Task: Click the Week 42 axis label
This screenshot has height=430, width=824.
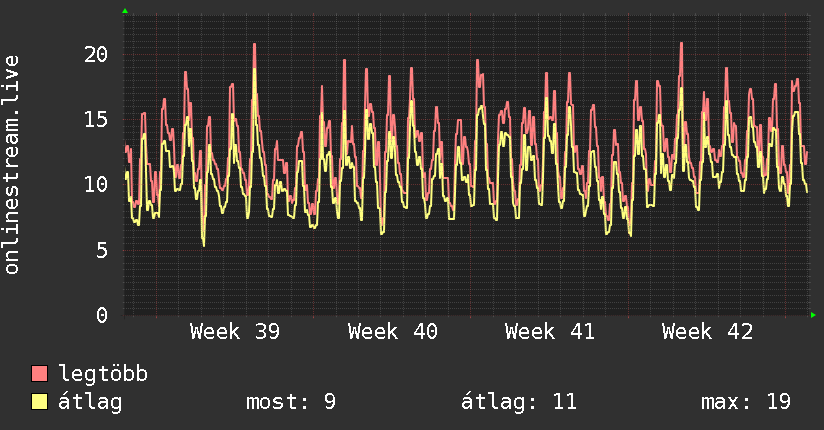Action: click(x=707, y=332)
